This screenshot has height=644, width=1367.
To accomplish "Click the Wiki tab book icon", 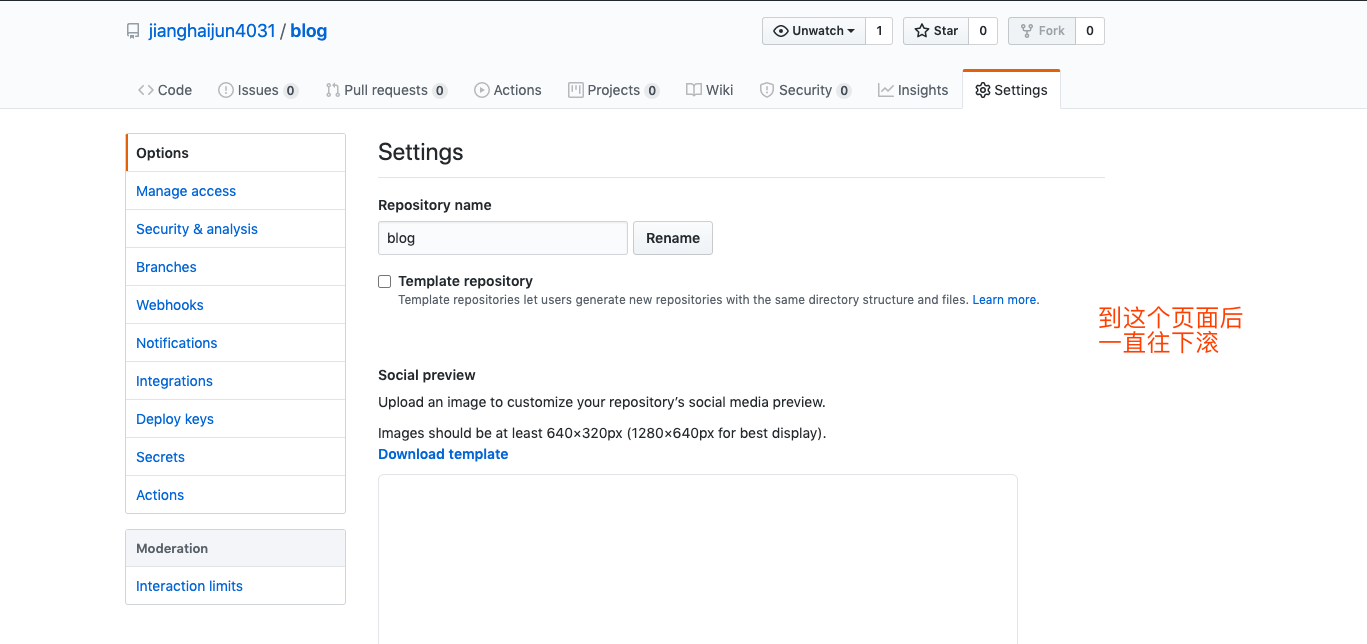I will tap(693, 90).
